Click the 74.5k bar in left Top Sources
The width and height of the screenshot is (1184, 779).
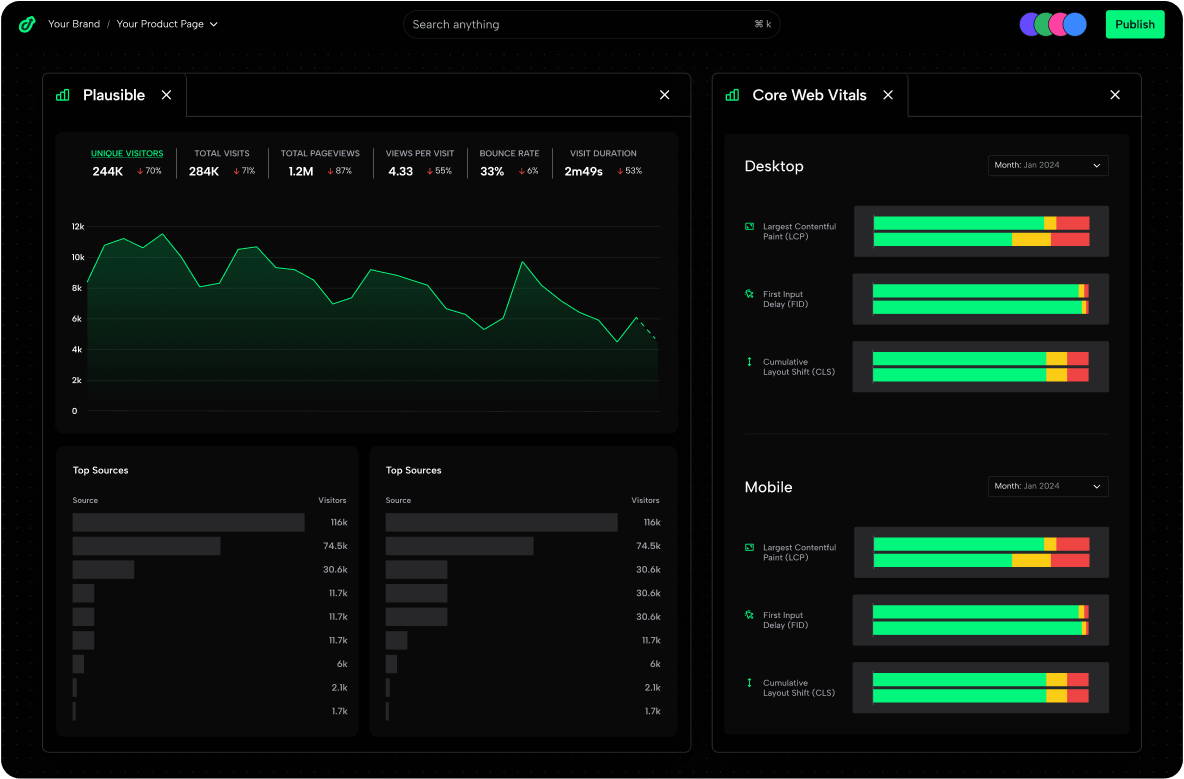point(146,546)
